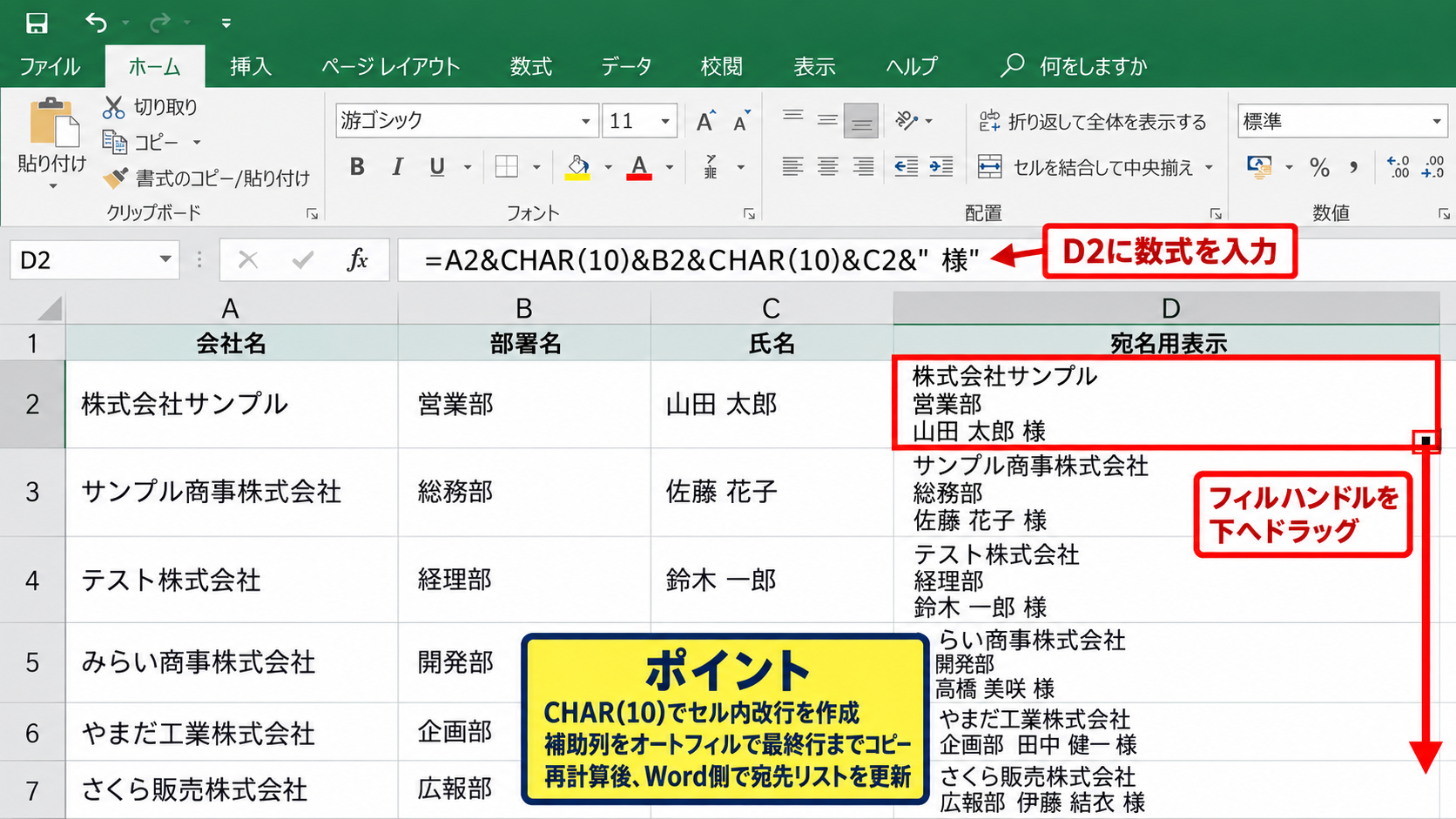Image resolution: width=1456 pixels, height=819 pixels.
Task: Click the Undo arrow icon
Action: click(x=96, y=23)
